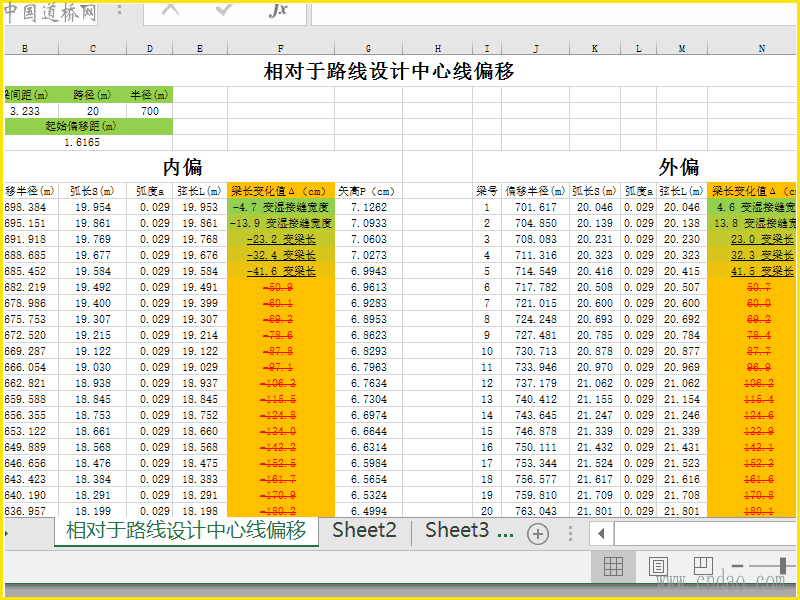Adjust the zoom slider handle

point(783,565)
